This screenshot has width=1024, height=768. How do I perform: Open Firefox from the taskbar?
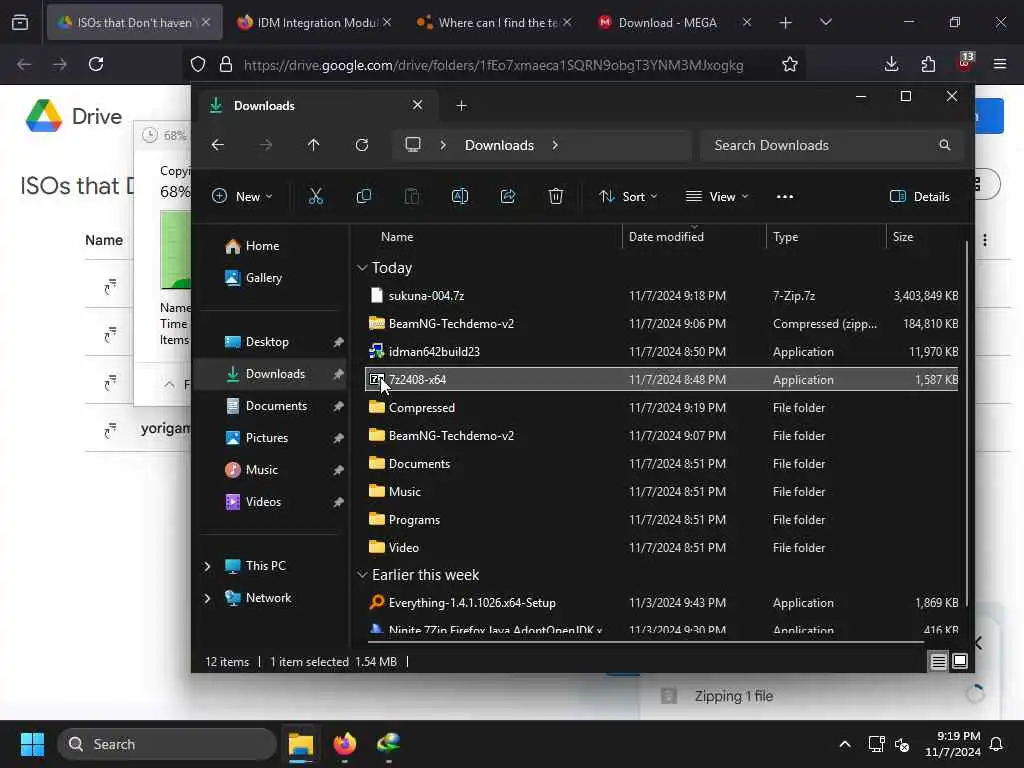coord(345,744)
